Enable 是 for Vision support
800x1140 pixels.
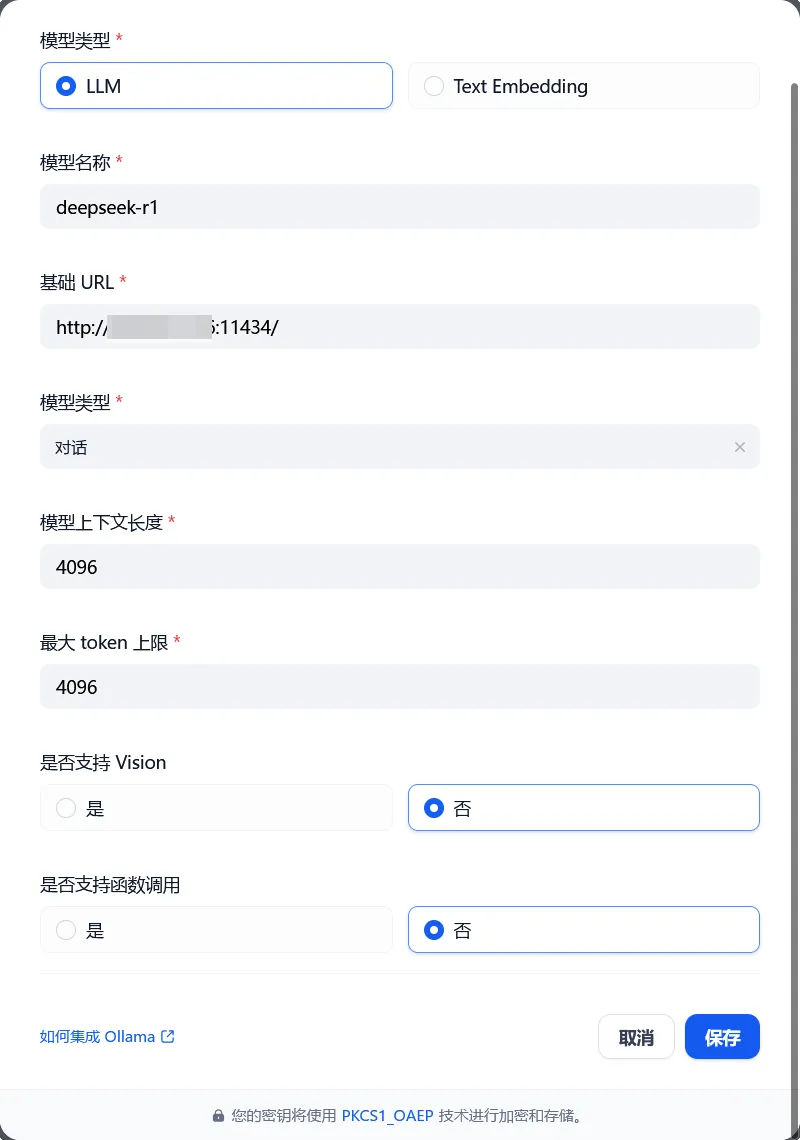click(216, 807)
